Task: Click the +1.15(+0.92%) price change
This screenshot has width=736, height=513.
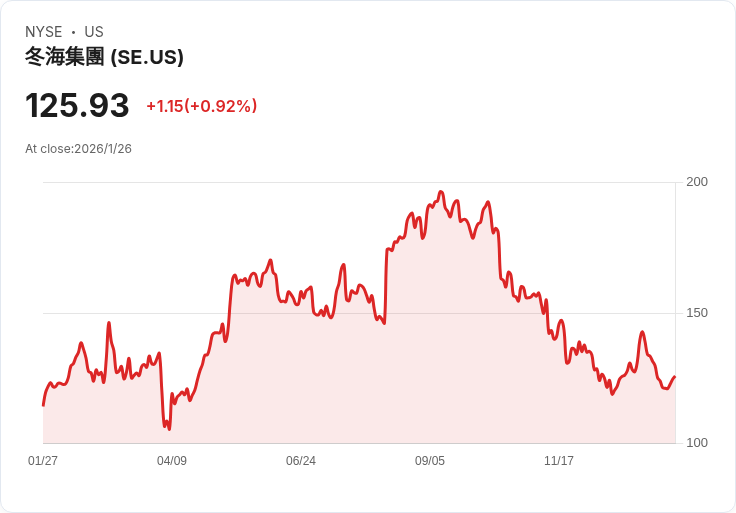Action: (202, 106)
